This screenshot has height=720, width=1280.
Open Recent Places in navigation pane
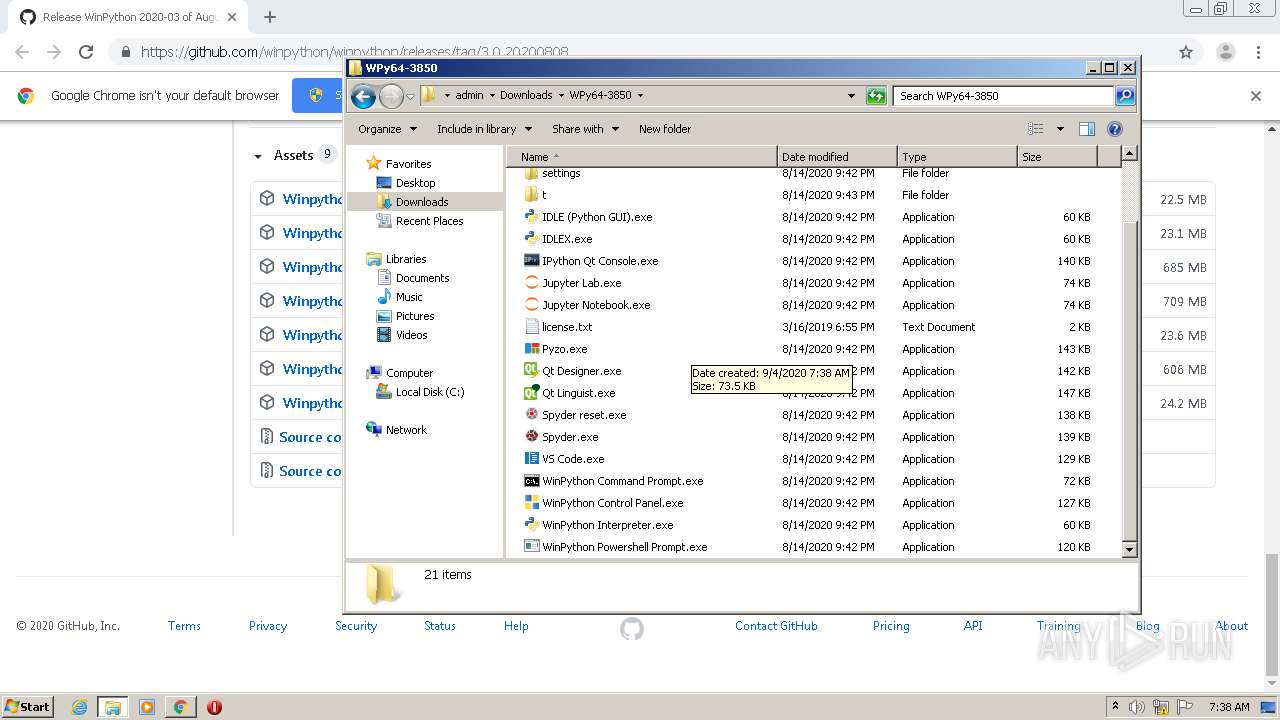pyautogui.click(x=429, y=221)
